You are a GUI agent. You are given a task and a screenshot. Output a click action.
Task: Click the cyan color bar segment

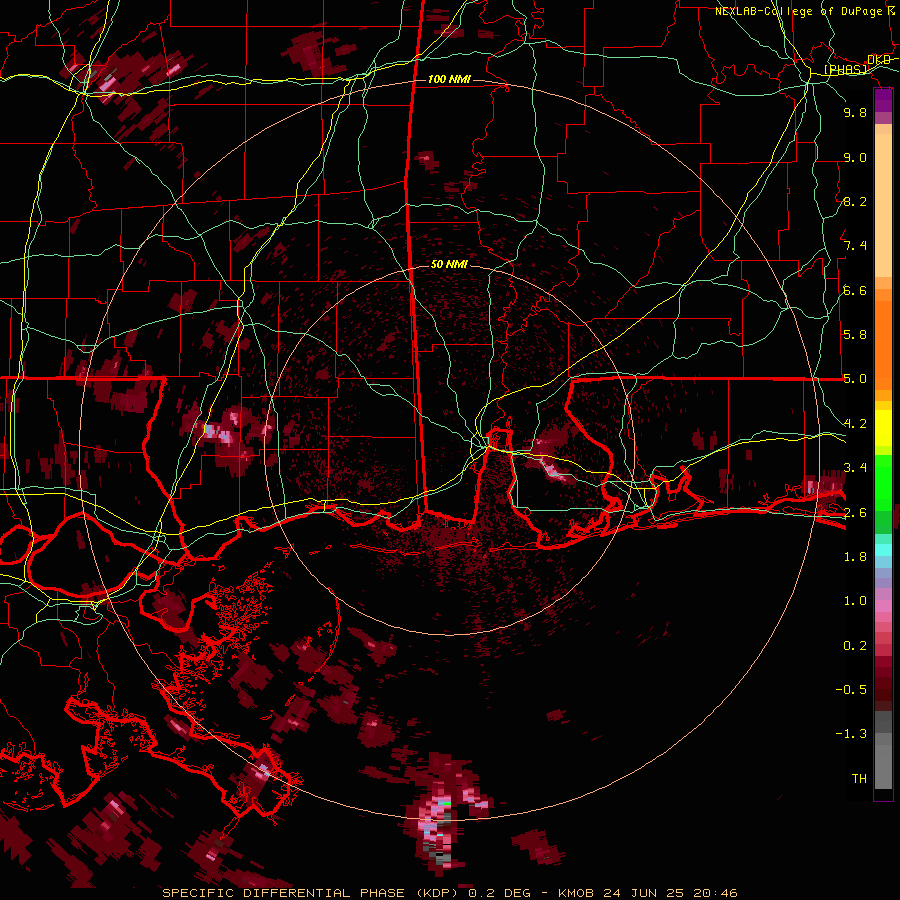(883, 550)
